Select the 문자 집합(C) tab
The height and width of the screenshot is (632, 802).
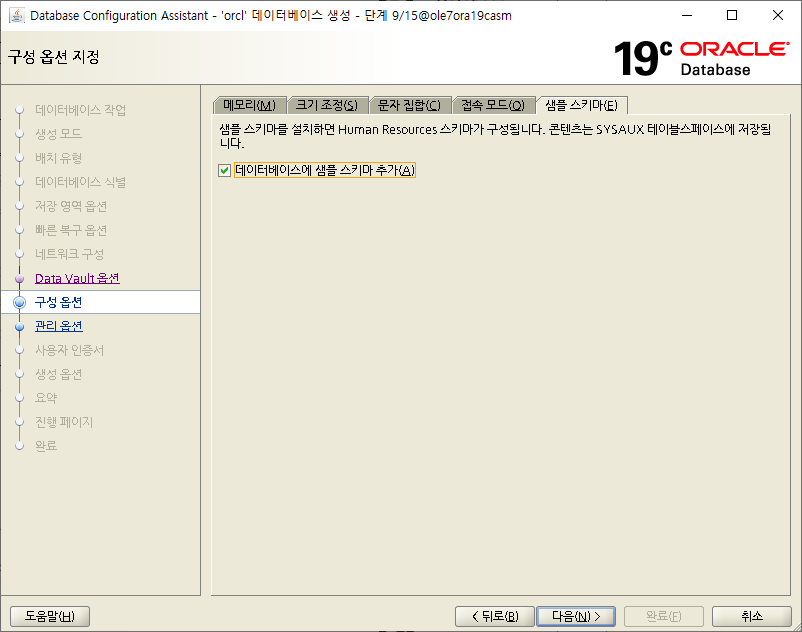(409, 105)
